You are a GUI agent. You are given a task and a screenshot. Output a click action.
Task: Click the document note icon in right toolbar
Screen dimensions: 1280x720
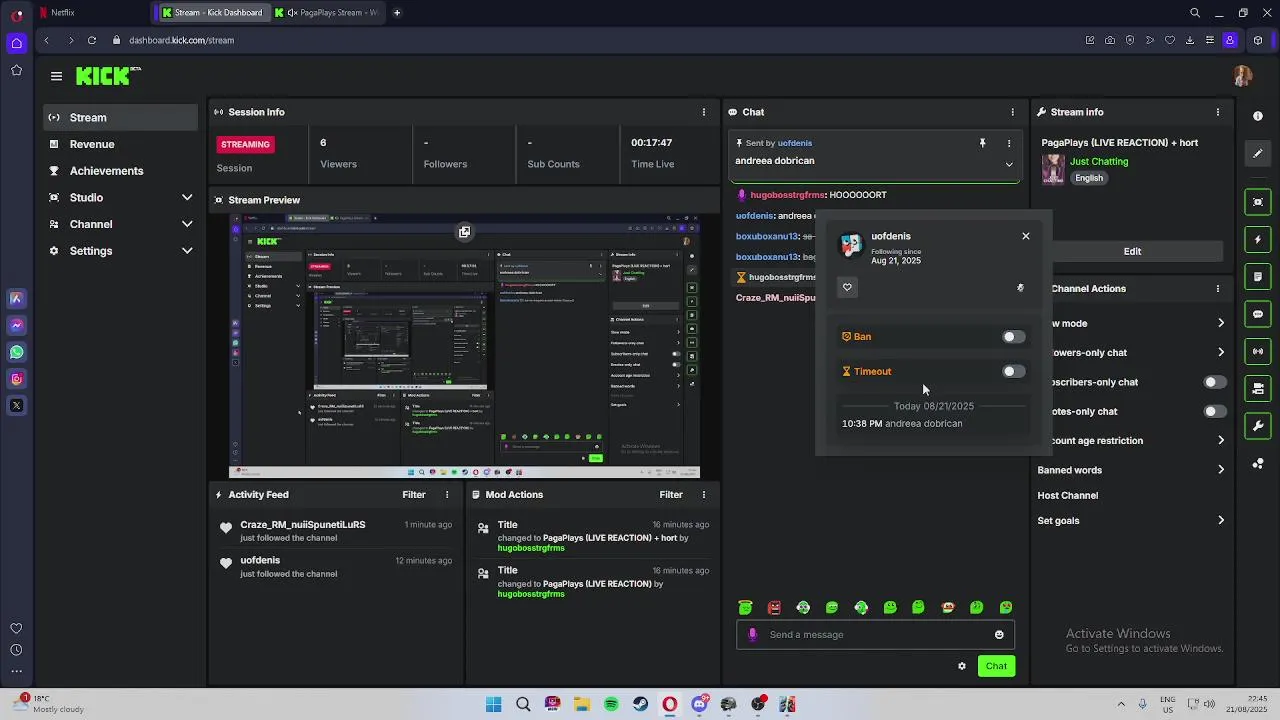pos(1258,277)
